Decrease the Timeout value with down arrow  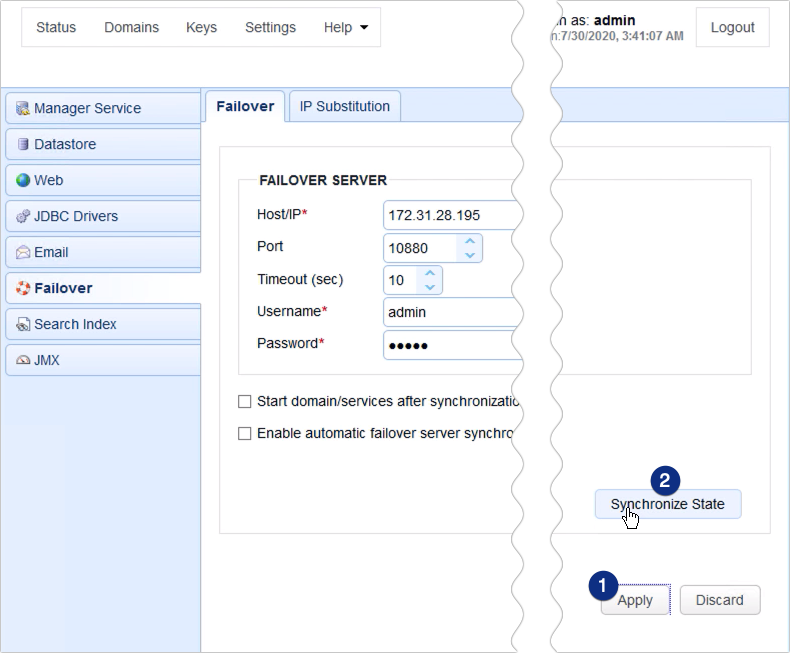coord(430,288)
